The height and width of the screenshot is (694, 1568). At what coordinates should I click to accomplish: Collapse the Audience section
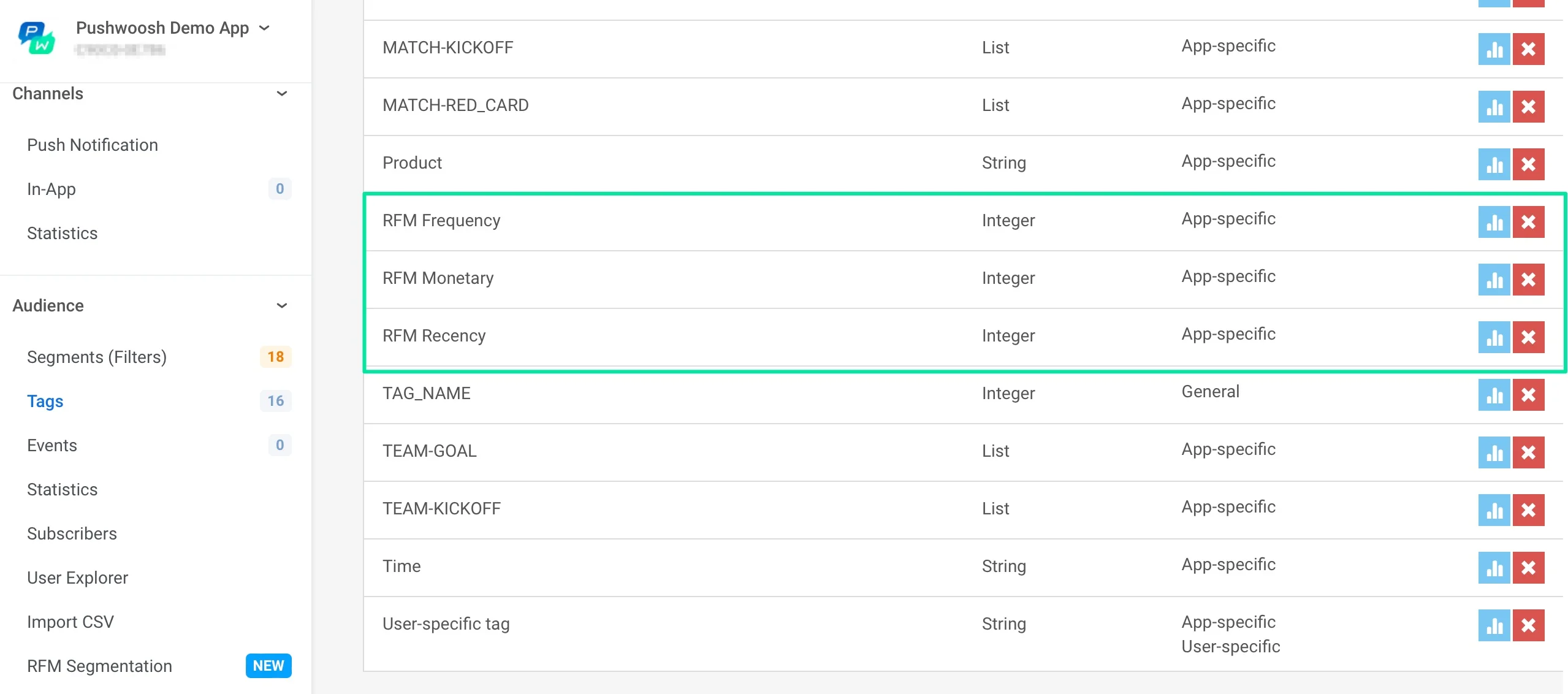282,305
